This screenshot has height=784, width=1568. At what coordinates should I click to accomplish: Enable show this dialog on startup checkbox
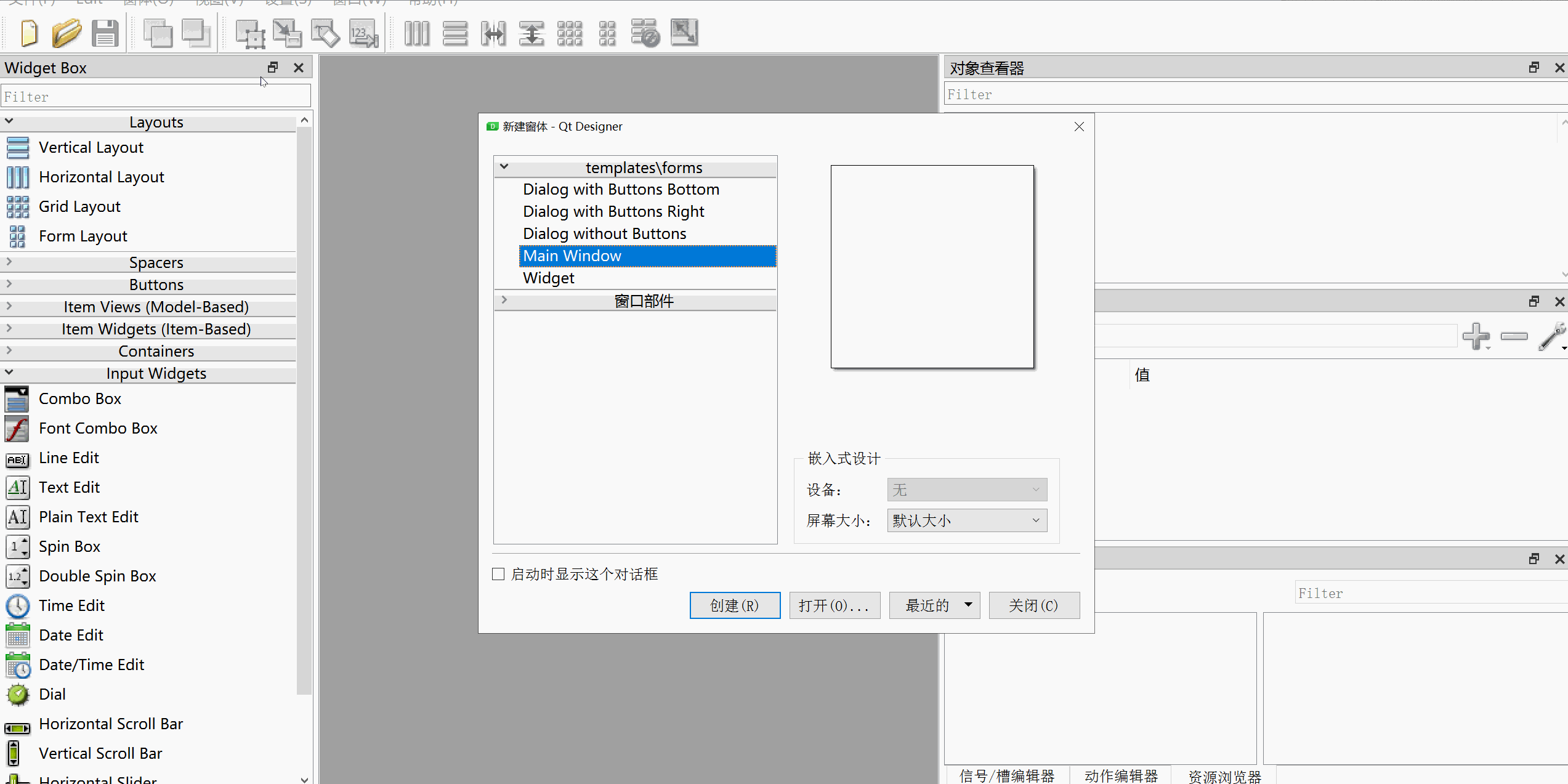pyautogui.click(x=499, y=574)
